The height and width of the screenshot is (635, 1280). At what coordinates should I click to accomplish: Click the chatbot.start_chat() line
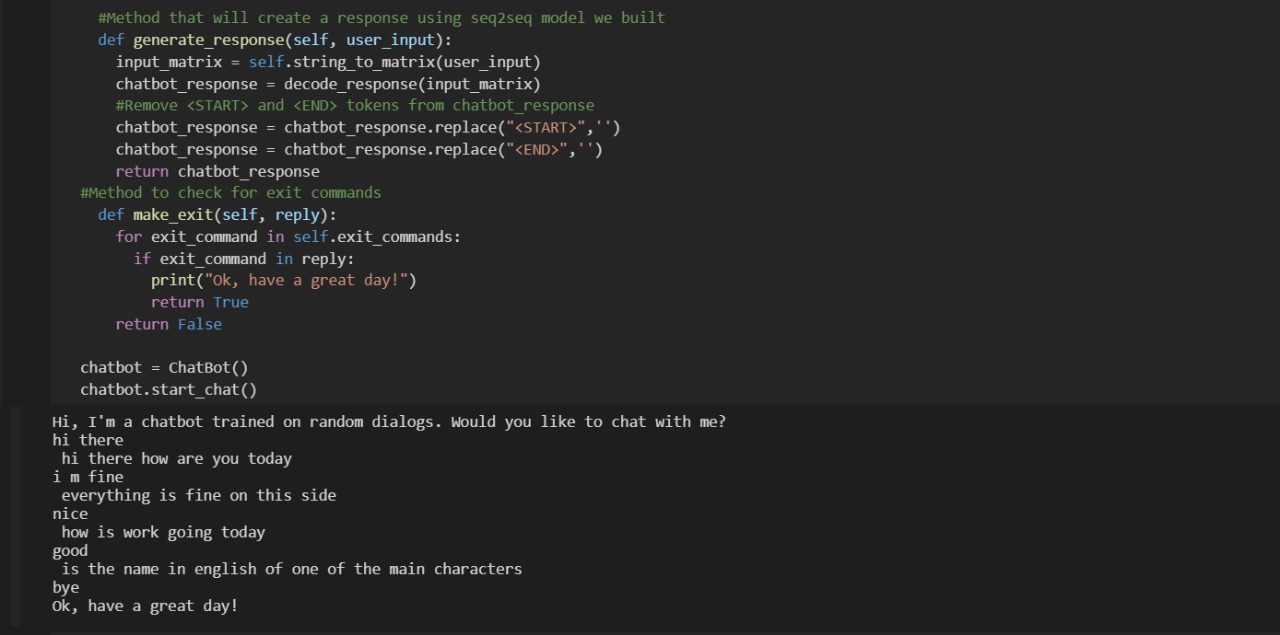coord(168,390)
